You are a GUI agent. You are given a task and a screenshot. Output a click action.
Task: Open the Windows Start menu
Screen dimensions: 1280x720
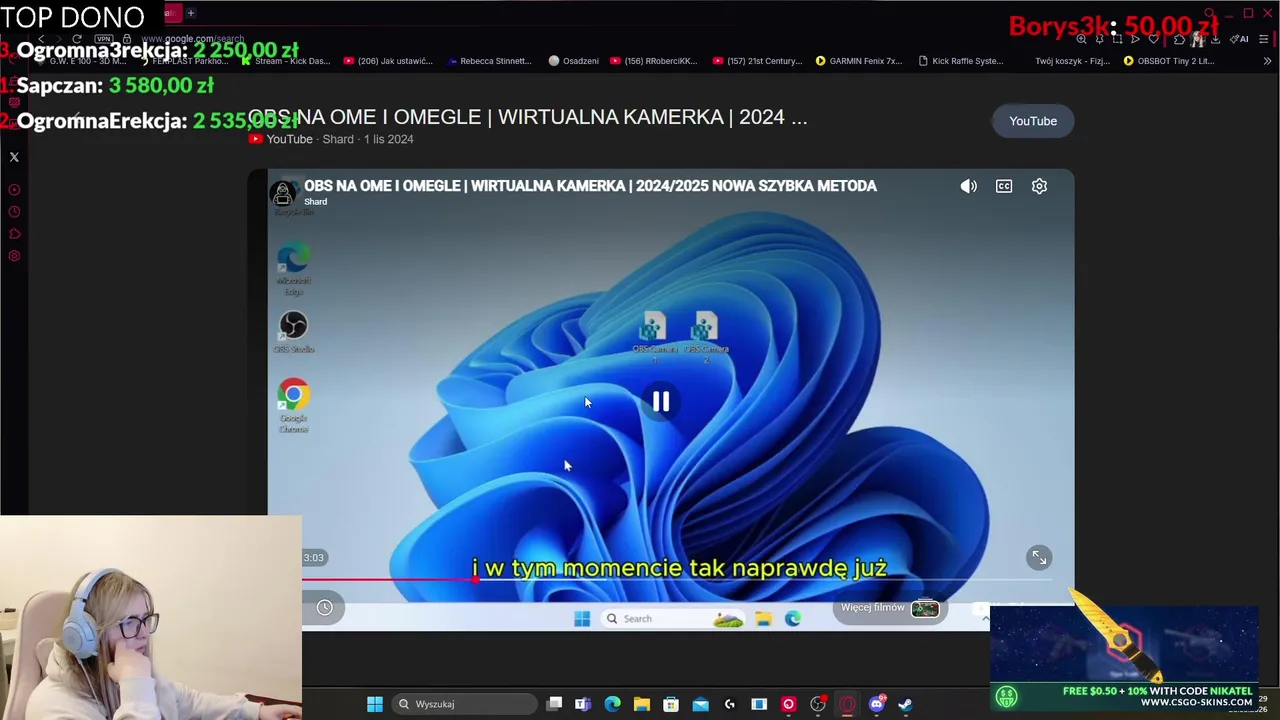[x=375, y=704]
